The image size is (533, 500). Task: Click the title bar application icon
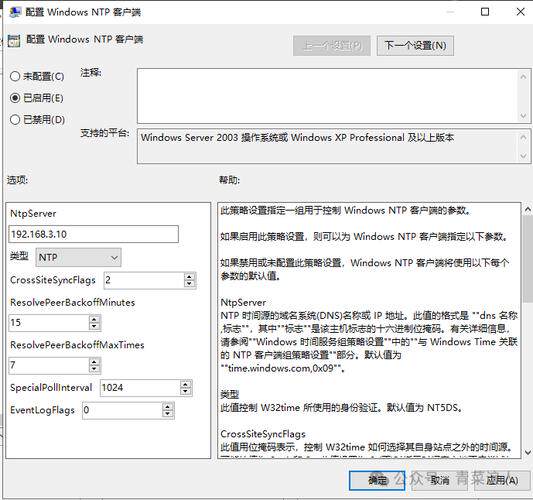click(15, 12)
